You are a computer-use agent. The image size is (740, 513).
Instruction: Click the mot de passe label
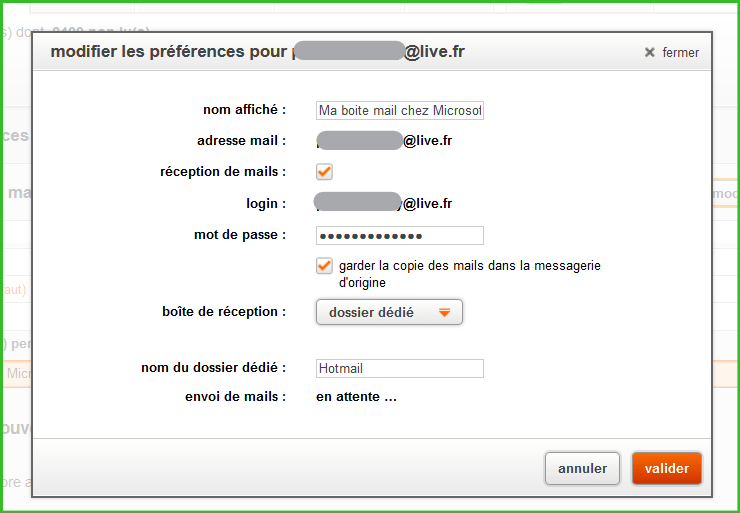240,235
